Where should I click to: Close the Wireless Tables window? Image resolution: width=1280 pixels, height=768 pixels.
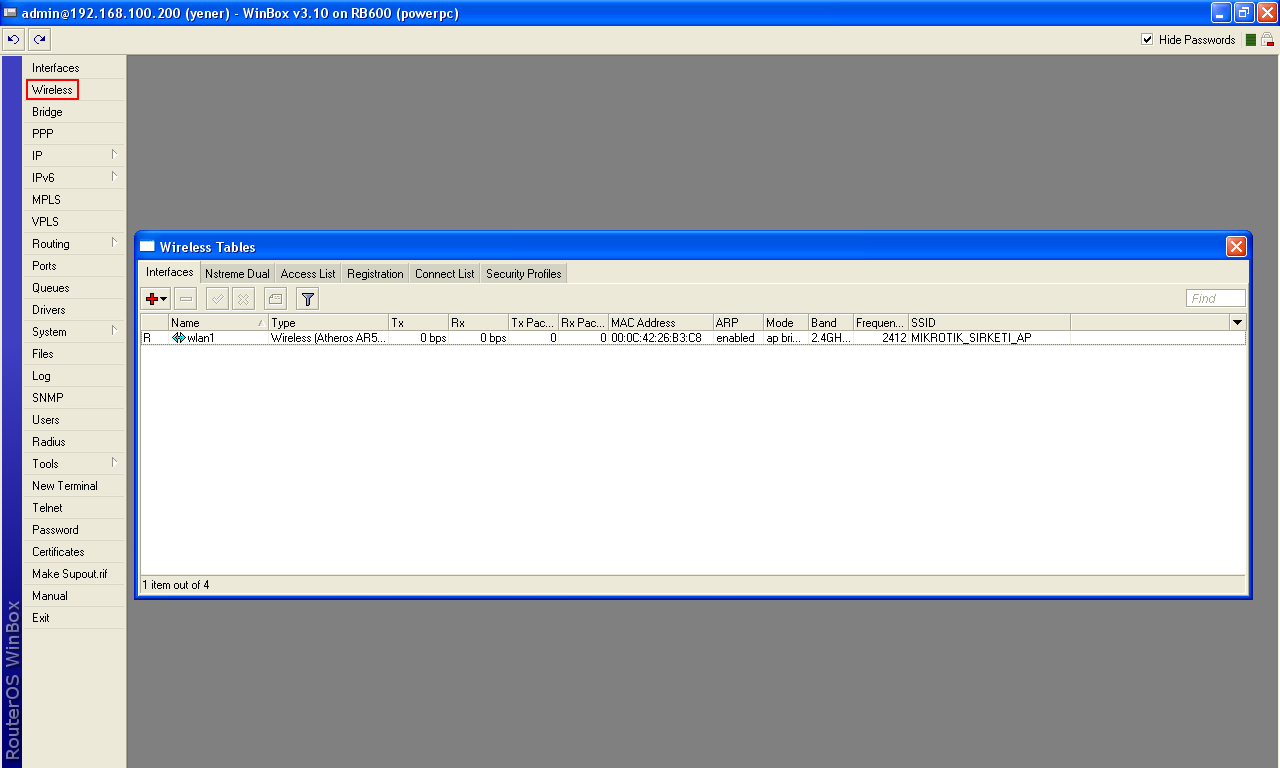pos(1237,247)
